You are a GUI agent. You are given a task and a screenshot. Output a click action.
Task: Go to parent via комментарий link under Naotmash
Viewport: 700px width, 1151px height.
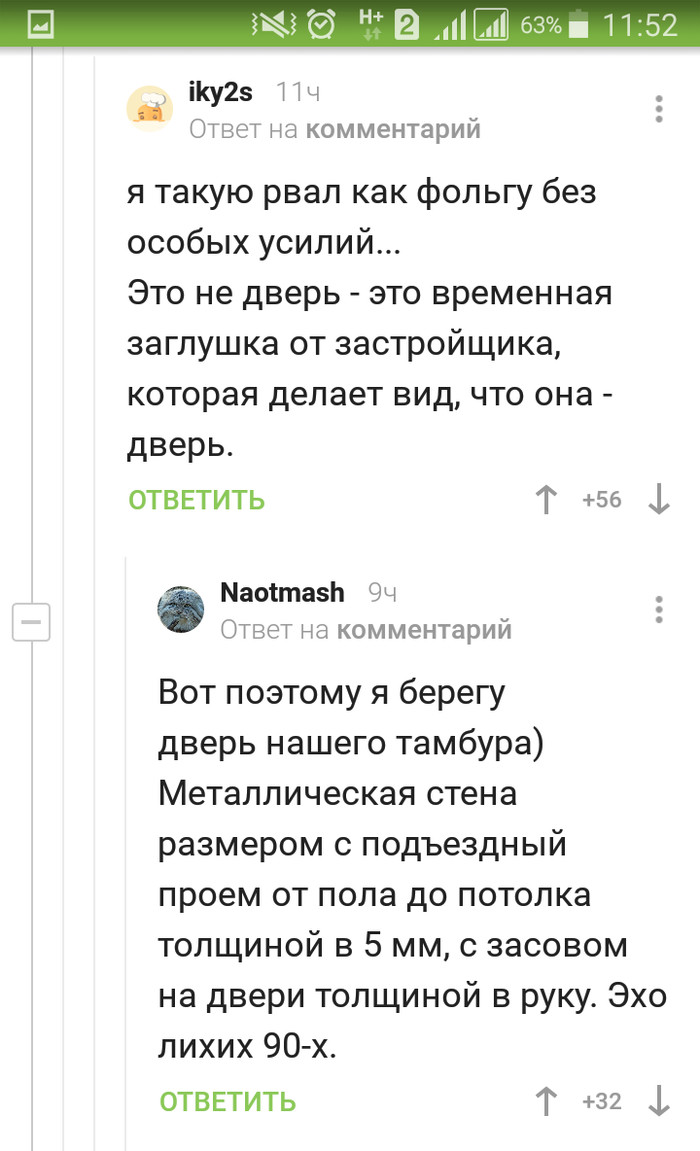pyautogui.click(x=423, y=629)
